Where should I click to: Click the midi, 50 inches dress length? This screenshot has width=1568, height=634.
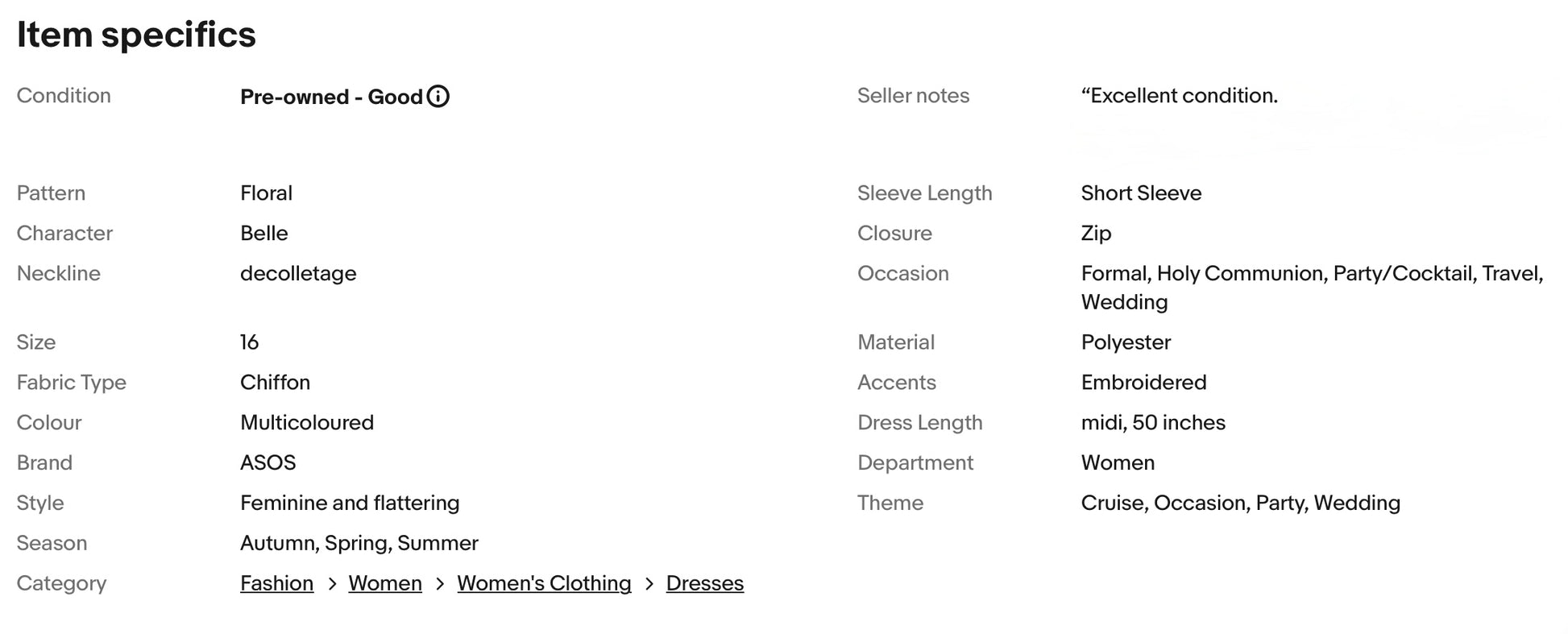[1152, 423]
